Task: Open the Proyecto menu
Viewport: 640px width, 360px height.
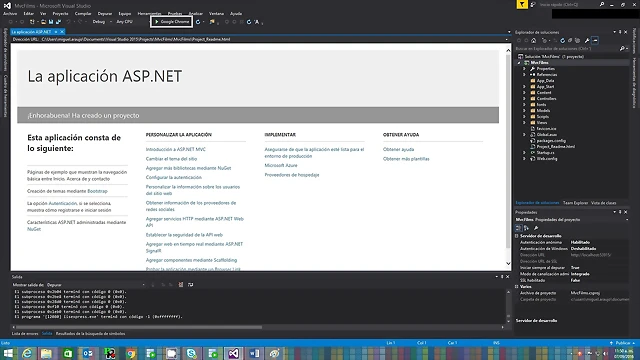Action: (60, 13)
